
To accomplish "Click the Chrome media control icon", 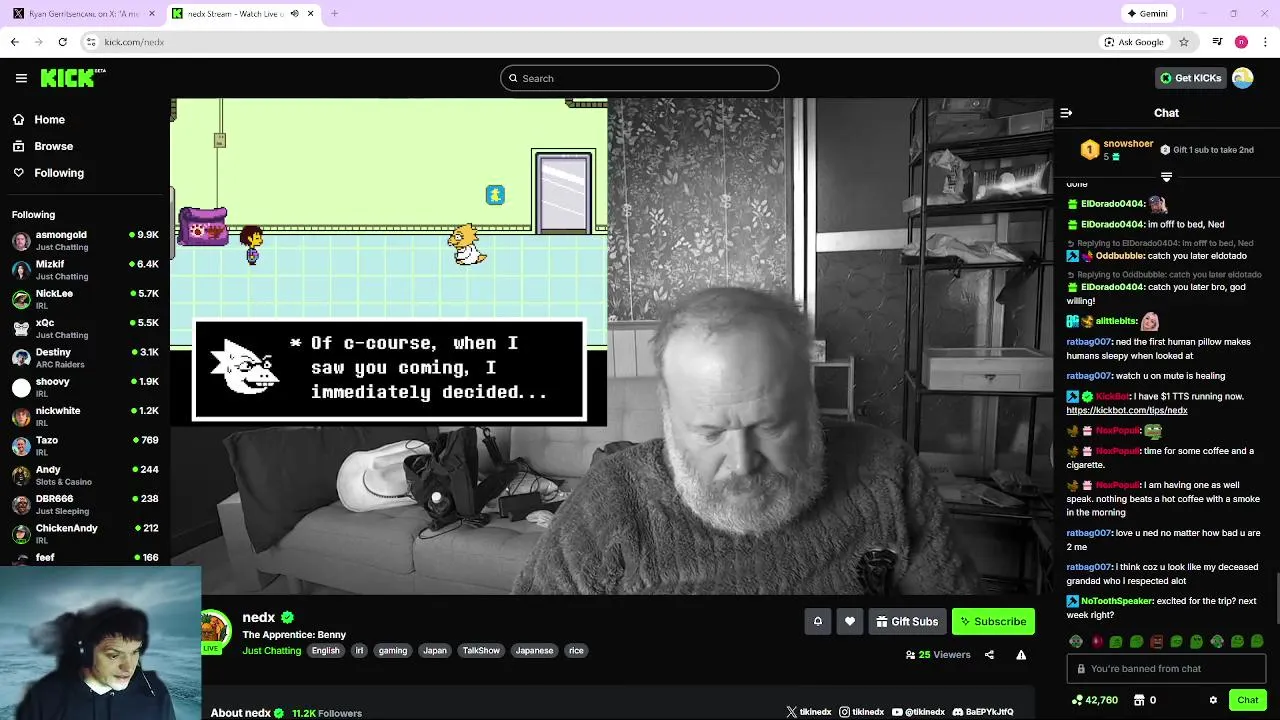I will 1217,42.
